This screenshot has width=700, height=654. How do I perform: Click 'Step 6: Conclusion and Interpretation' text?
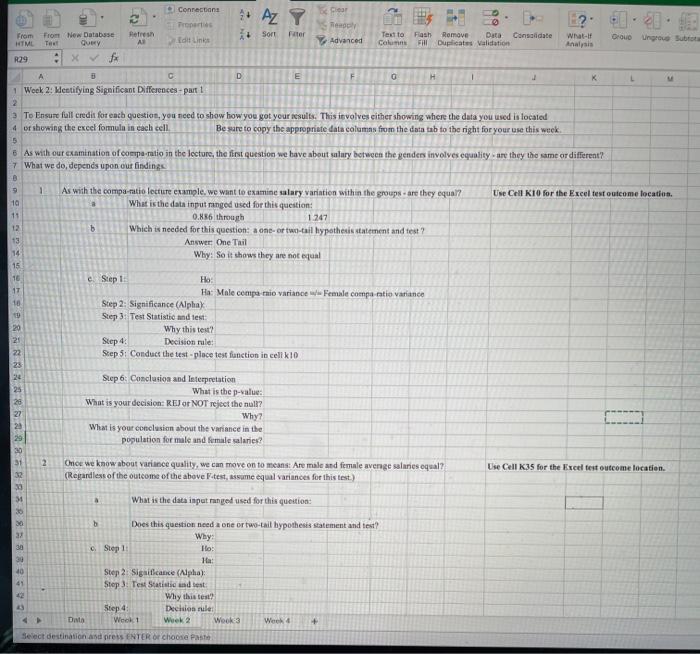pyautogui.click(x=169, y=379)
